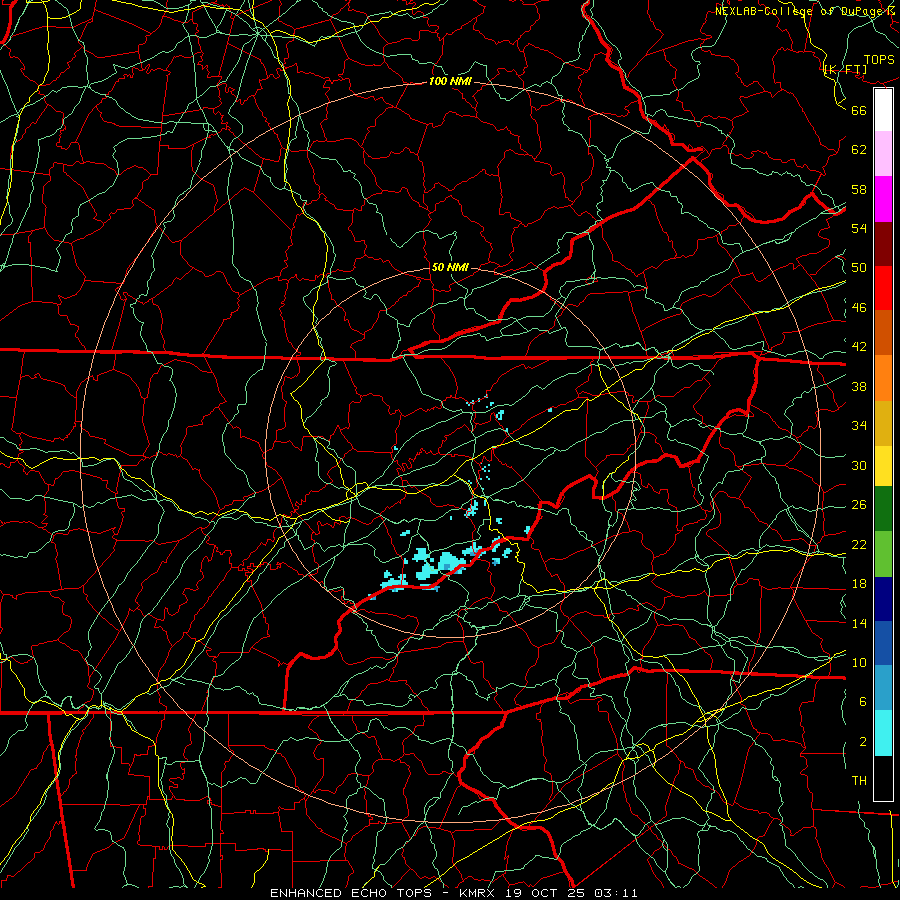This screenshot has height=900, width=900.
Task: Click the legend value '6'
Action: pyautogui.click(x=863, y=701)
